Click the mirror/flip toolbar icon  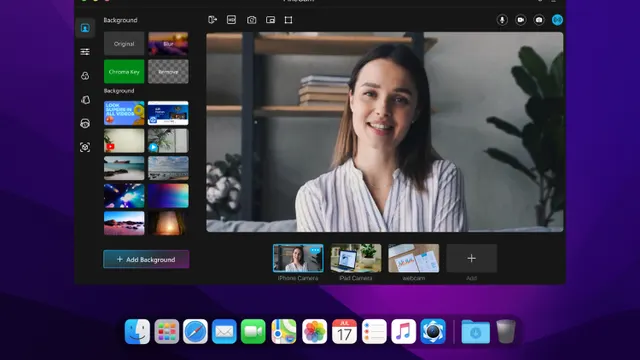coord(212,20)
